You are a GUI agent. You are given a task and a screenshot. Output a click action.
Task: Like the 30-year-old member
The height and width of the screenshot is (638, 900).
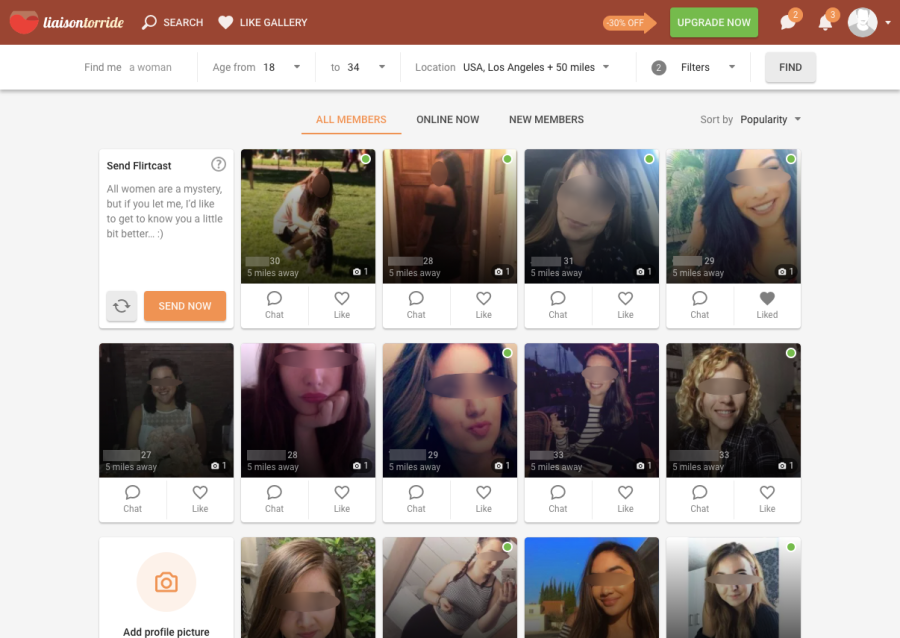point(342,306)
